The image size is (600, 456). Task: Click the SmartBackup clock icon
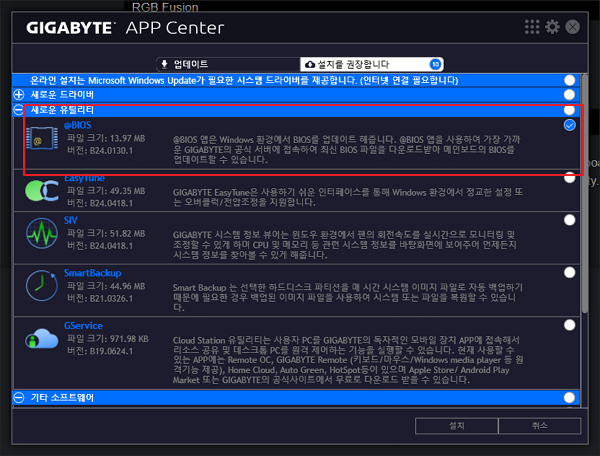42,285
